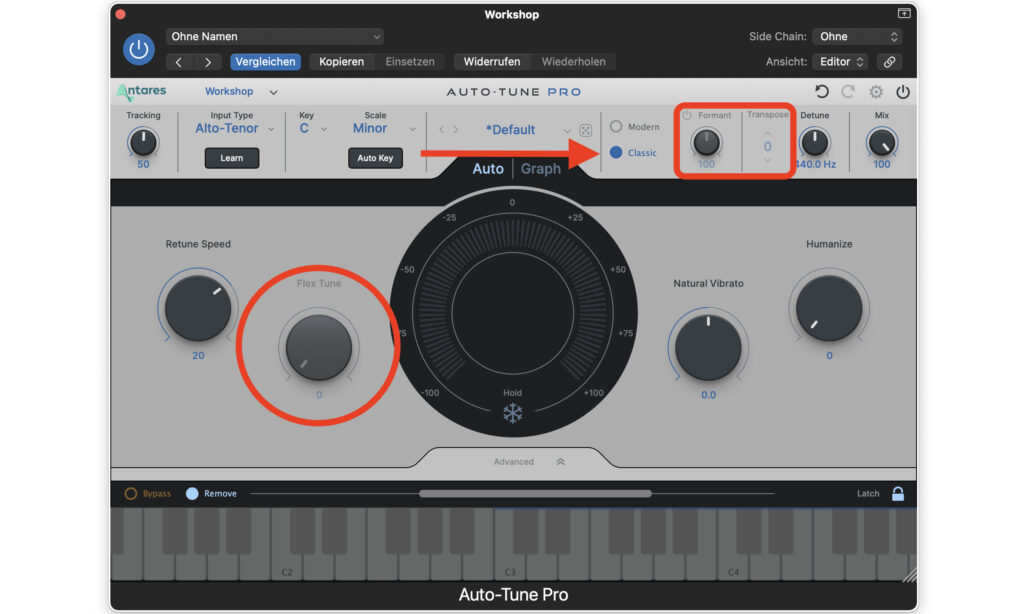Open the Side Chain Ohne dropdown
Viewport: 1024px width, 614px height.
pos(857,37)
